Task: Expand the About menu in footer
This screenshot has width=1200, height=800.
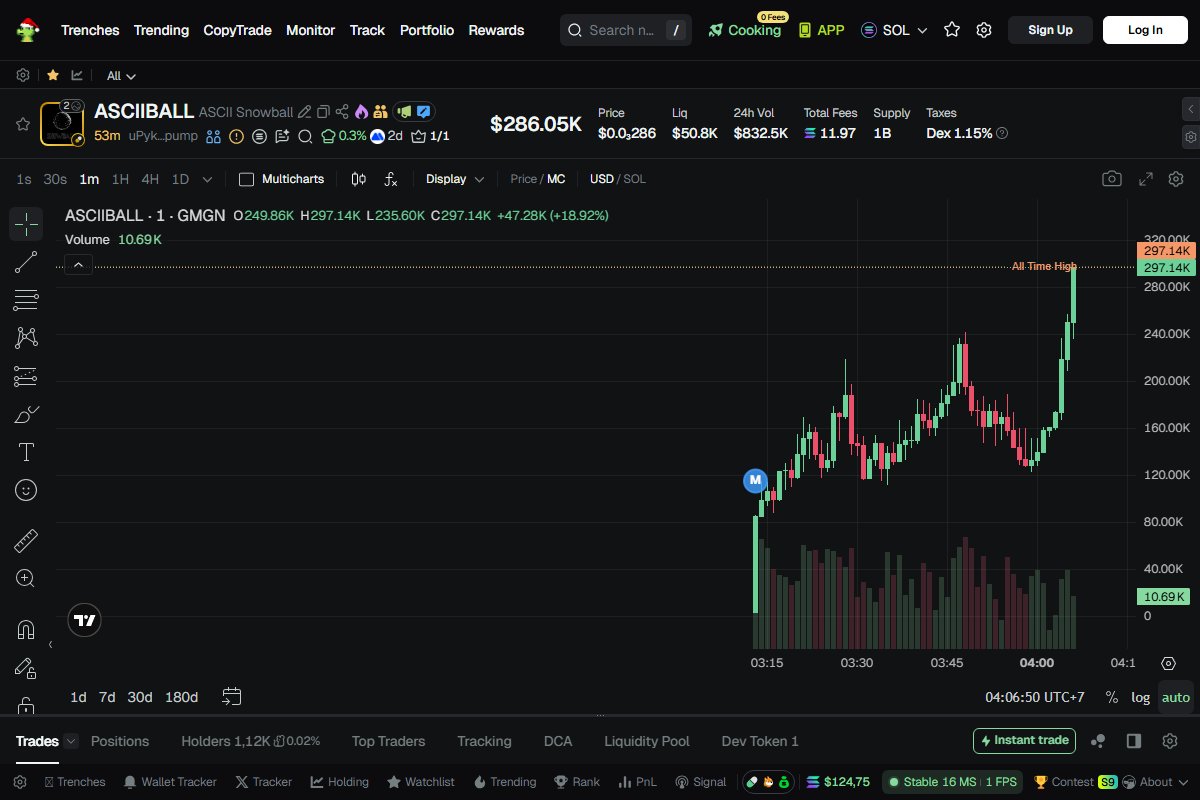Action: click(1154, 782)
